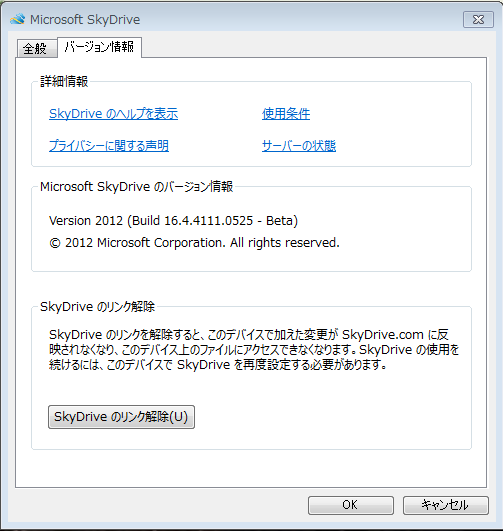
Task: Click the SkyDrive.com mention in unlink description
Action: (383, 335)
